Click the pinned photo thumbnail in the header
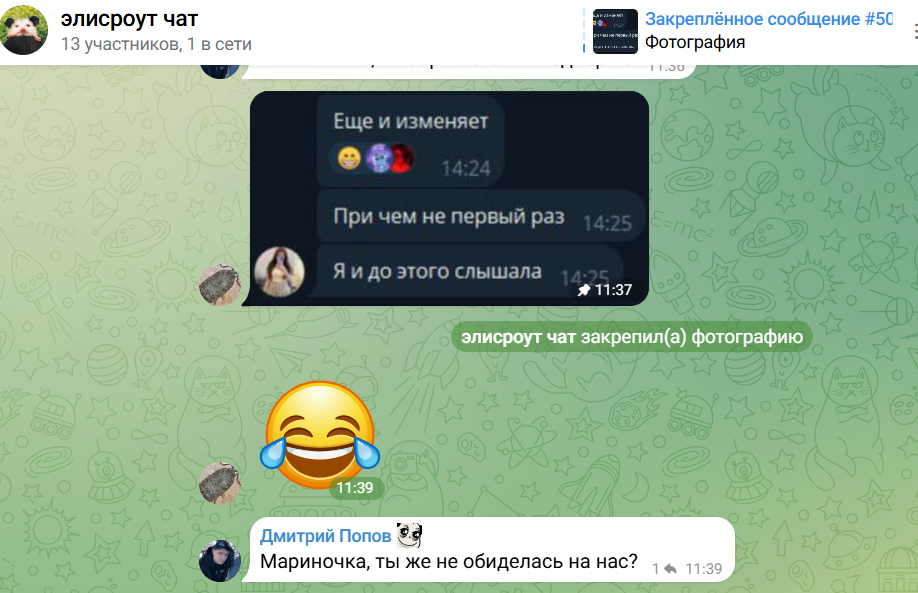Screen dimensions: 918x593 click(x=615, y=32)
